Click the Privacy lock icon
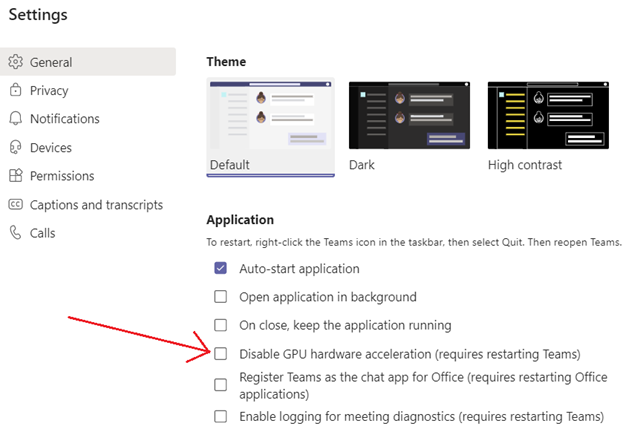The width and height of the screenshot is (623, 426). point(15,90)
